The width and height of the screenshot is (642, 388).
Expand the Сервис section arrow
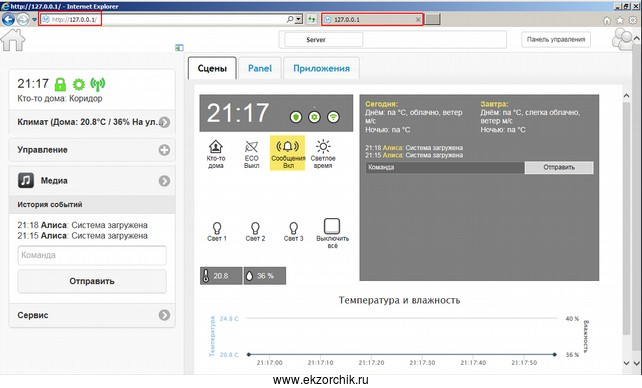point(165,315)
